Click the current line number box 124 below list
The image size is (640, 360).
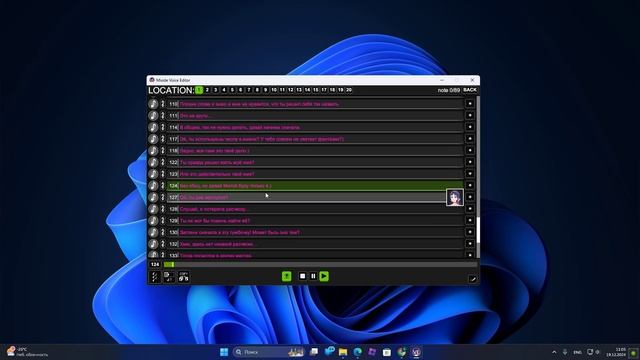coord(155,264)
